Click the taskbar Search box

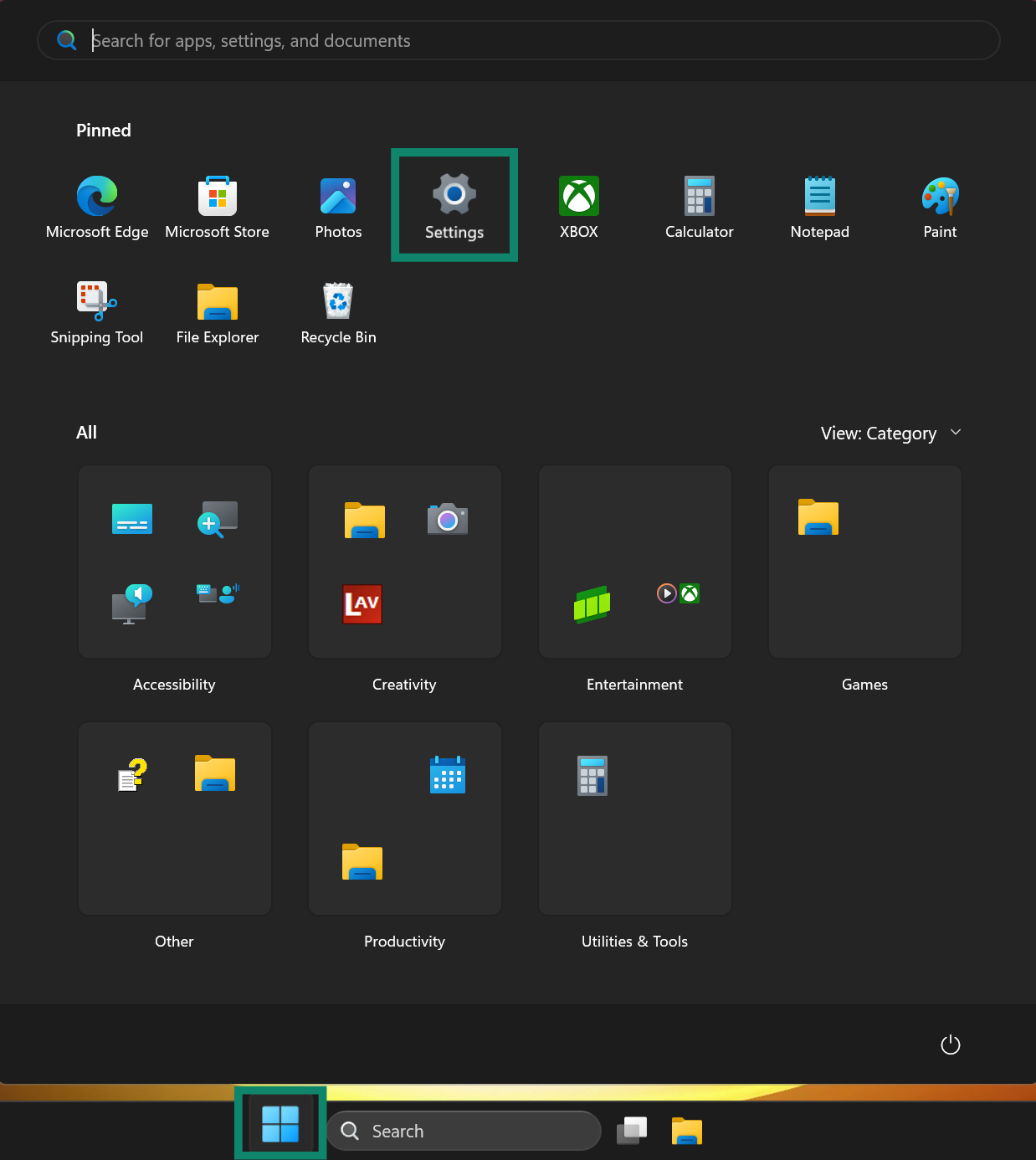click(x=464, y=1131)
